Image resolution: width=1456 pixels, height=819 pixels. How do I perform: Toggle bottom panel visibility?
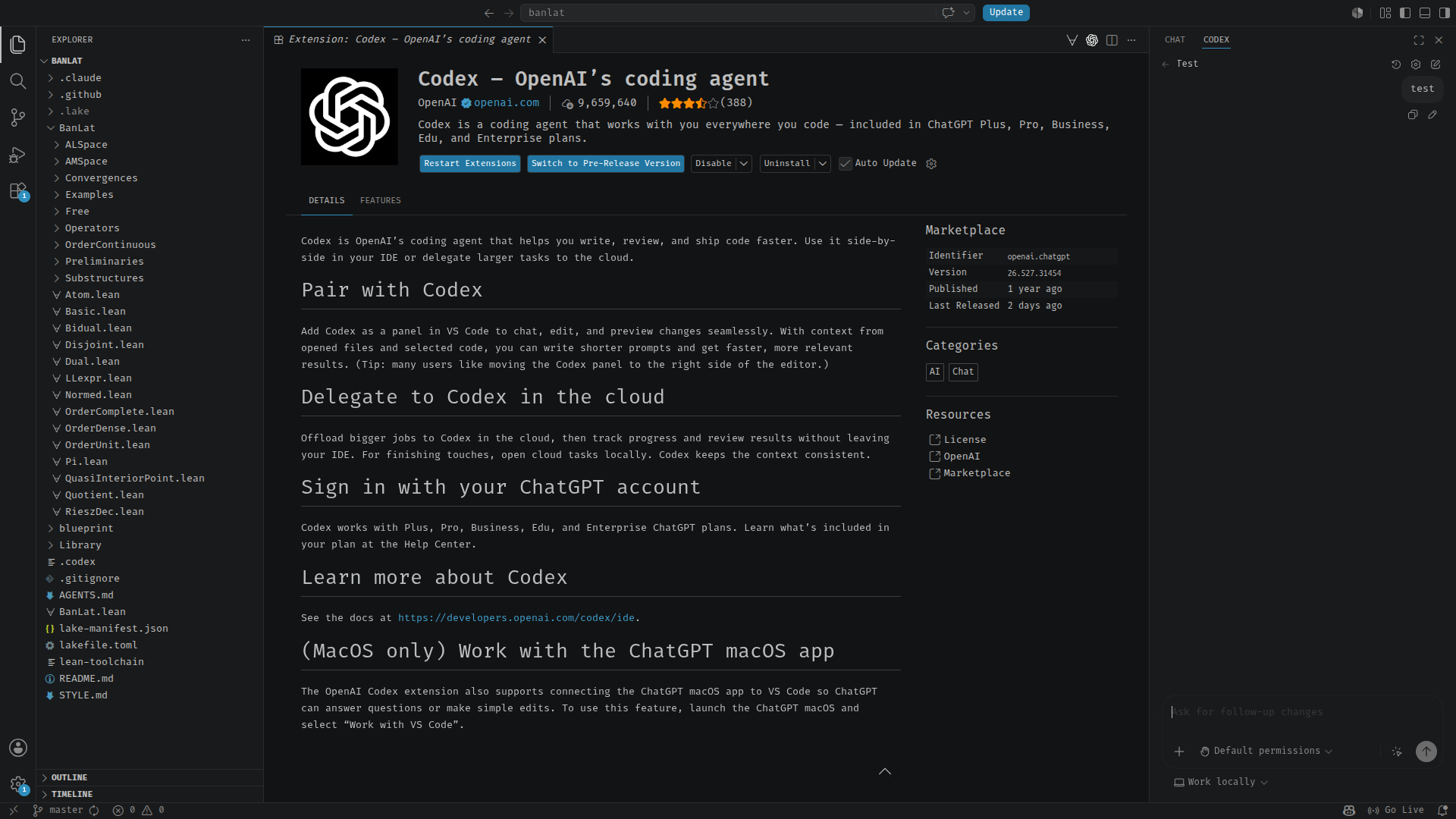(1425, 13)
